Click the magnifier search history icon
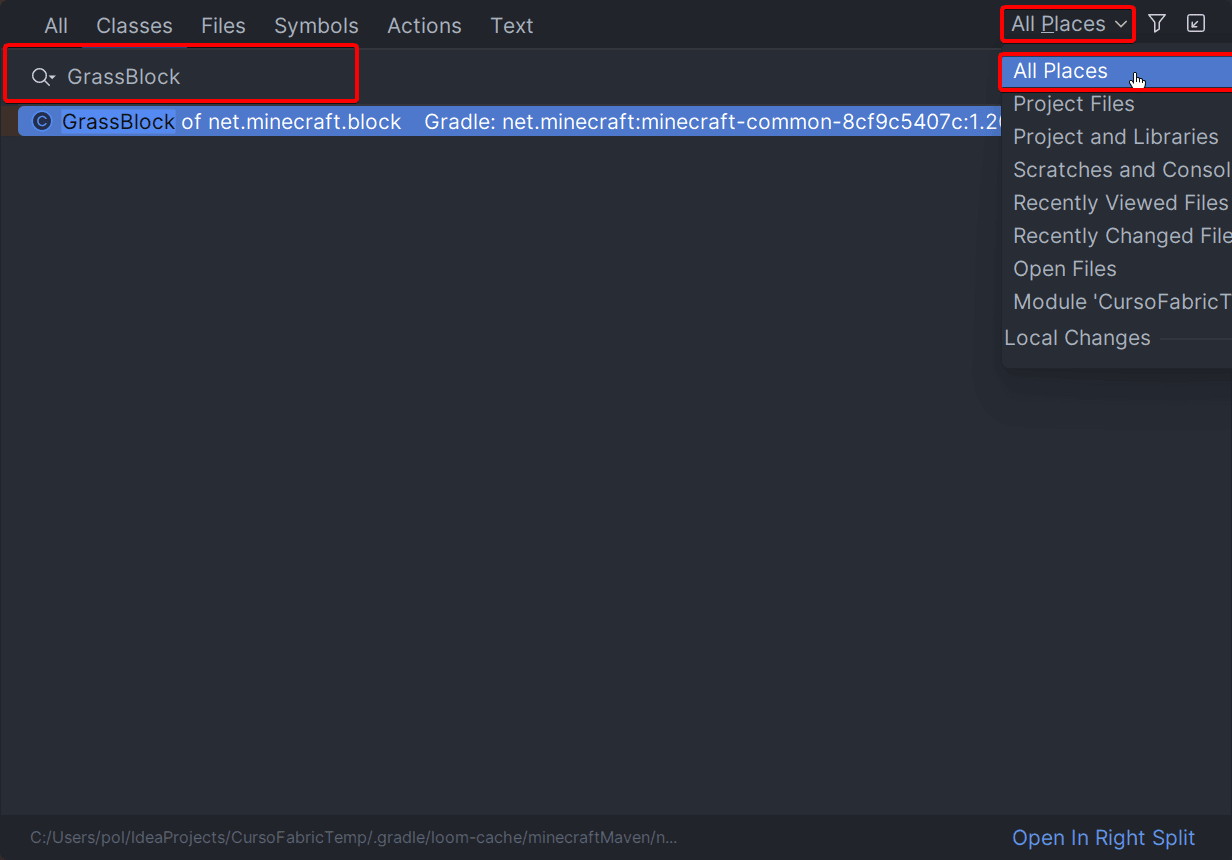Viewport: 1232px width, 860px height. tap(42, 77)
